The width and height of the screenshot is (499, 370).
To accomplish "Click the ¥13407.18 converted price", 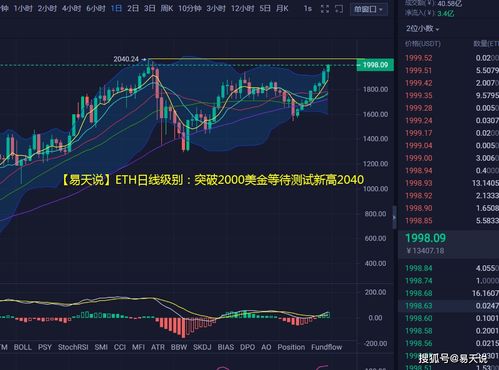I will pyautogui.click(x=425, y=251).
